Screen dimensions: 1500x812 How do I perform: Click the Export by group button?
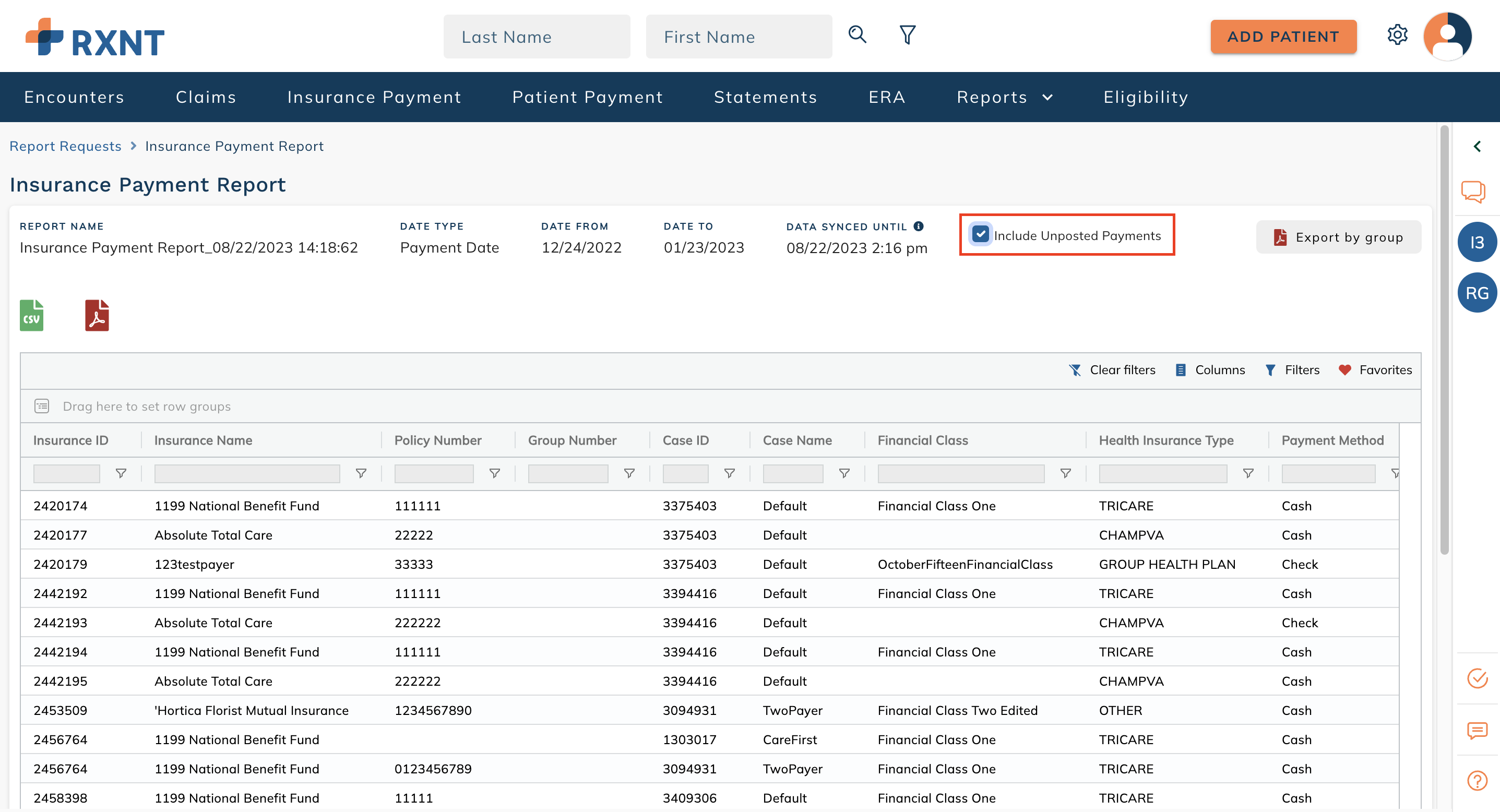pos(1339,237)
